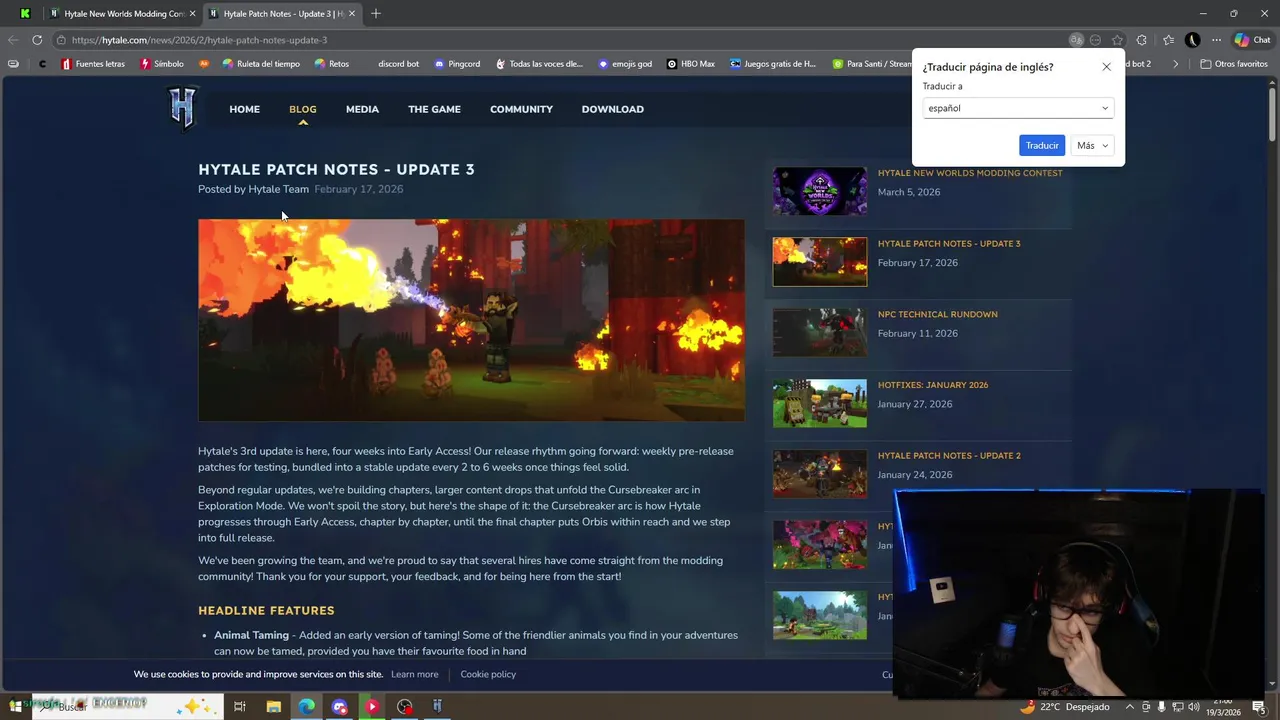This screenshot has width=1280, height=720.
Task: Open the NPC Technical Rundown article link
Action: click(x=938, y=314)
